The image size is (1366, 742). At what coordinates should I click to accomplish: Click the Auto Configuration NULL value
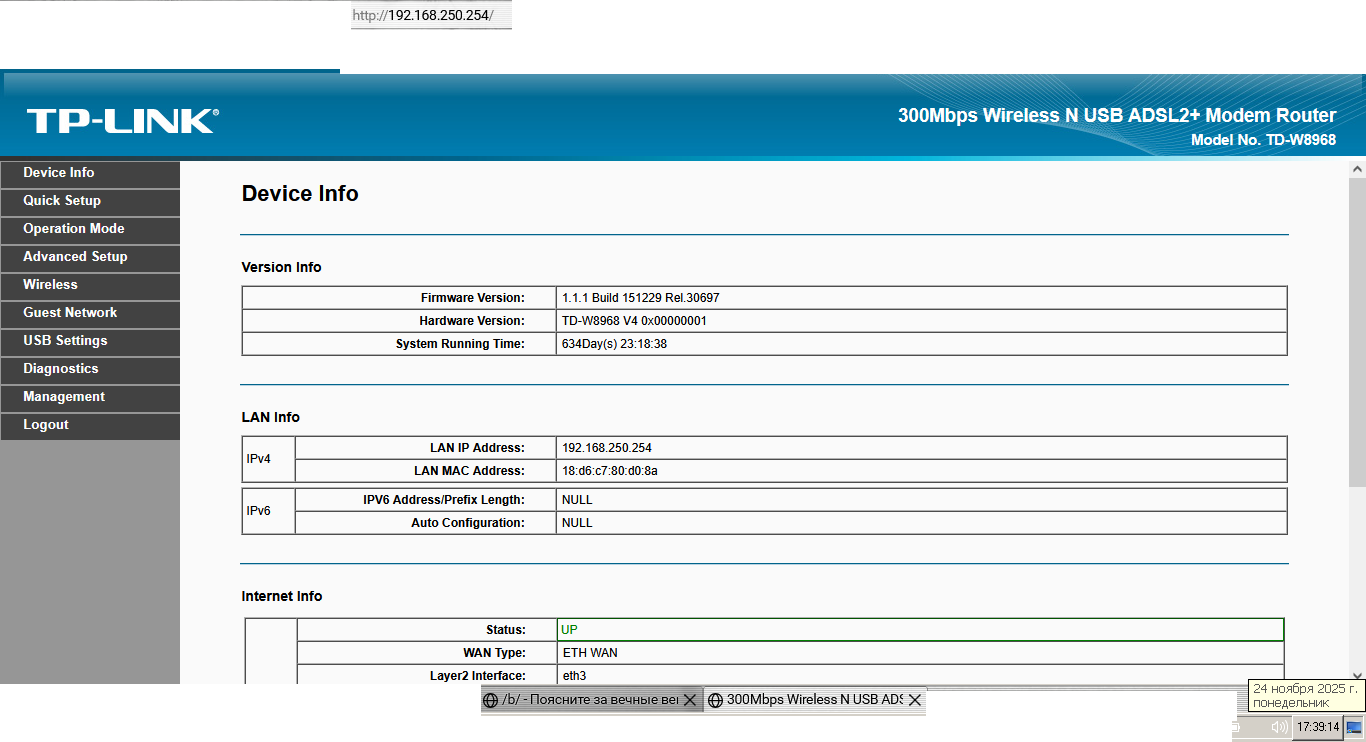tap(577, 523)
